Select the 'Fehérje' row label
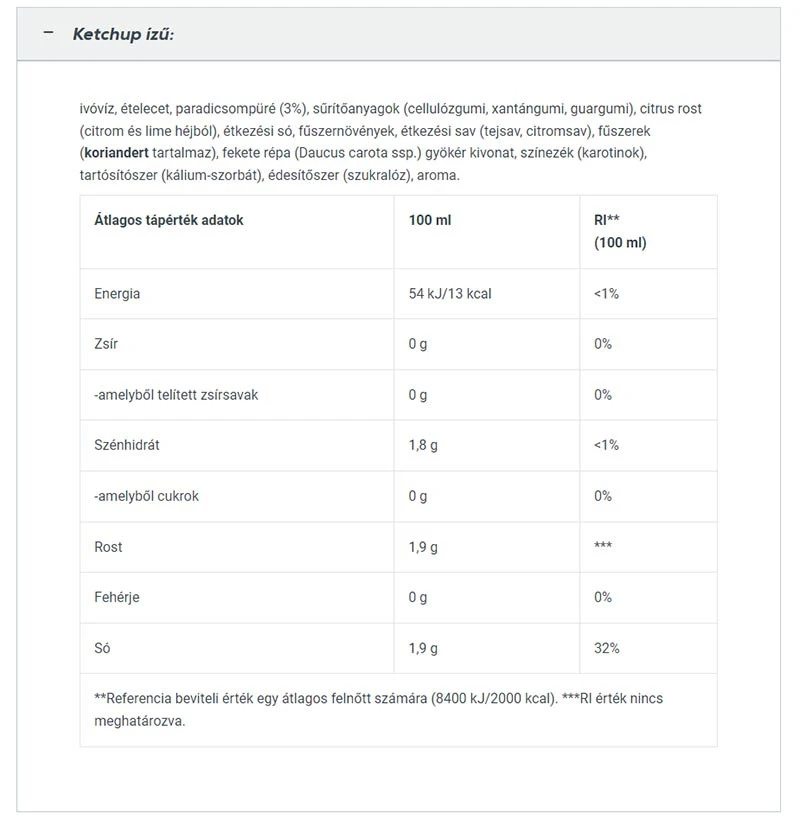 pyautogui.click(x=116, y=597)
